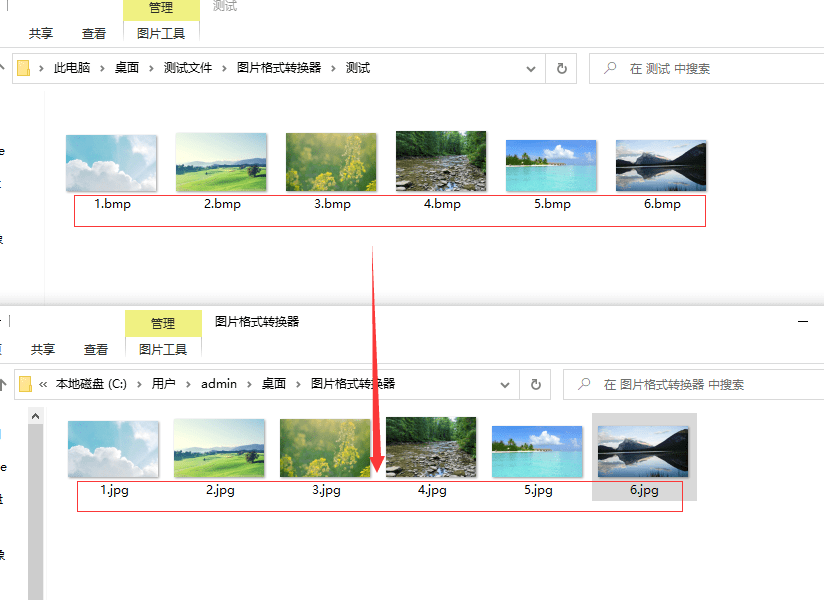Viewport: 824px width, 600px height.
Task: Switch to the 查看 tab in top window
Action: point(93,33)
